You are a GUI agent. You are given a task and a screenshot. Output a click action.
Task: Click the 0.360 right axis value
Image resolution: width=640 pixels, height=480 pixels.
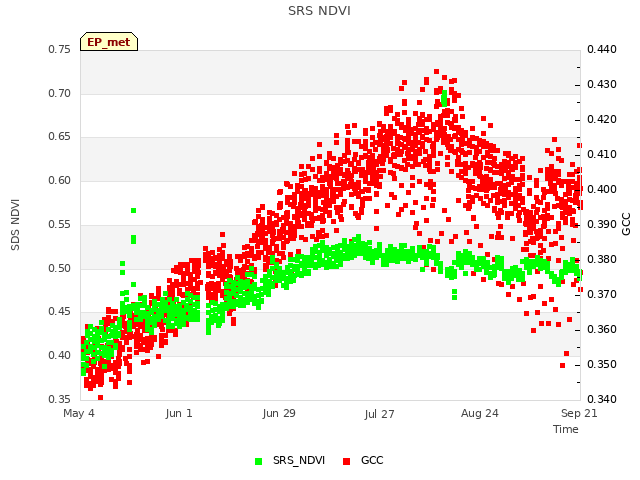(x=602, y=329)
